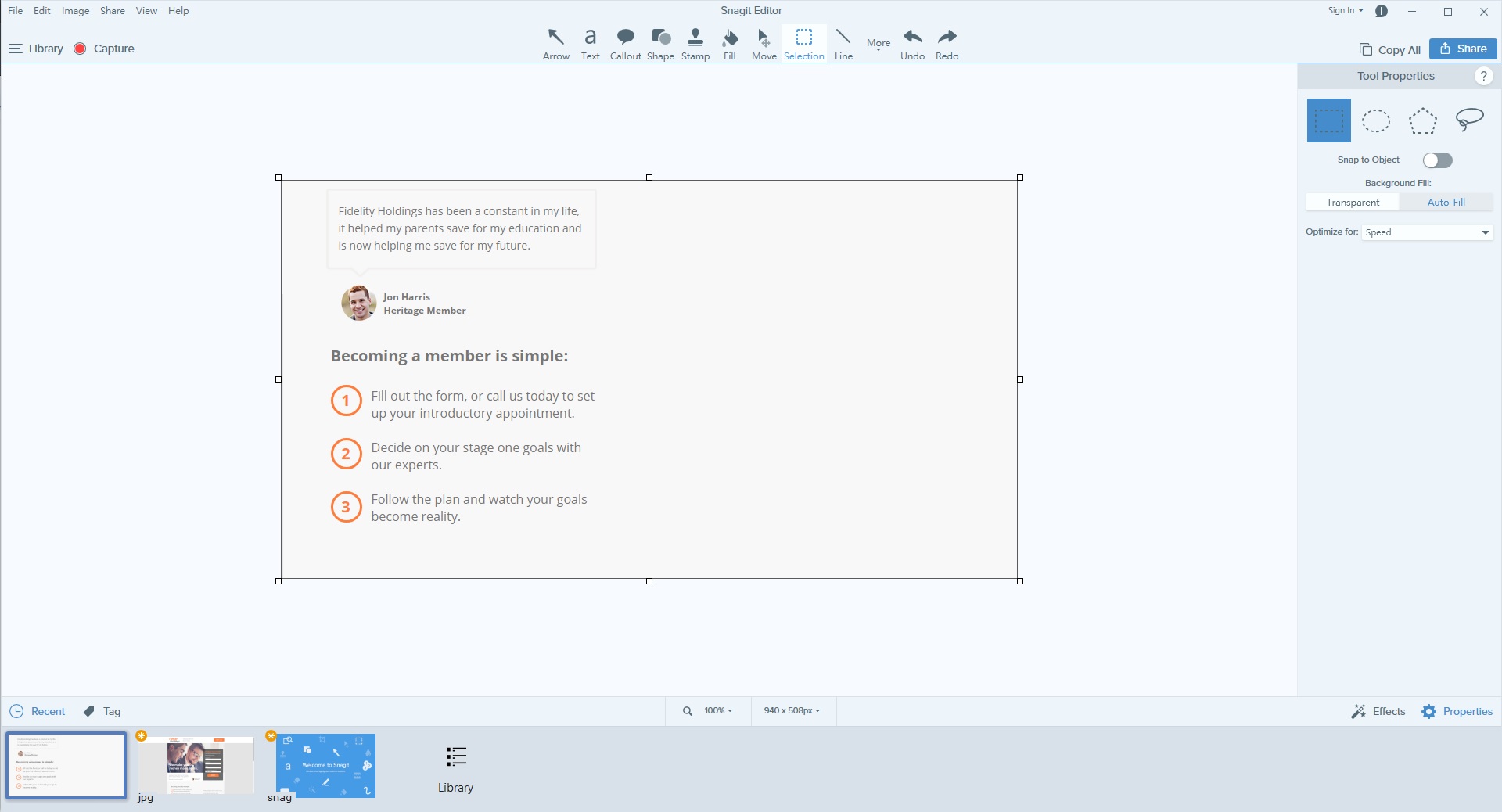This screenshot has height=812, width=1502.
Task: Toggle Snap to Object switch
Action: [1437, 160]
